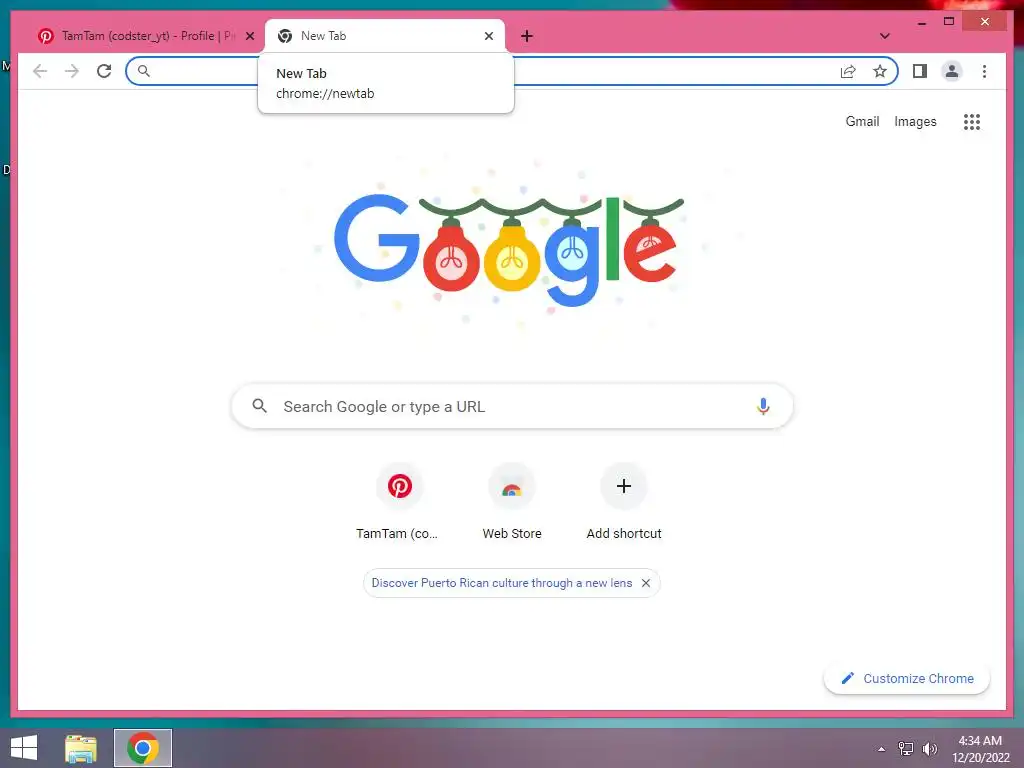Open the Chrome profile avatar
This screenshot has width=1024, height=768.
(952, 71)
